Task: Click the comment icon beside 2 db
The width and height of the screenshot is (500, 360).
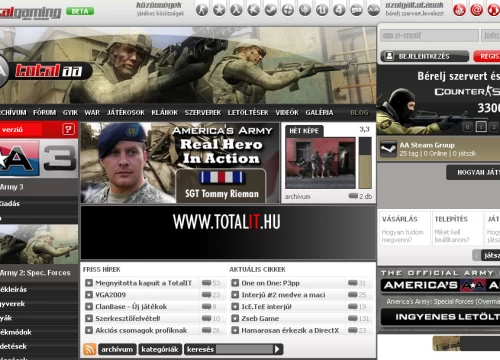Action: click(353, 196)
